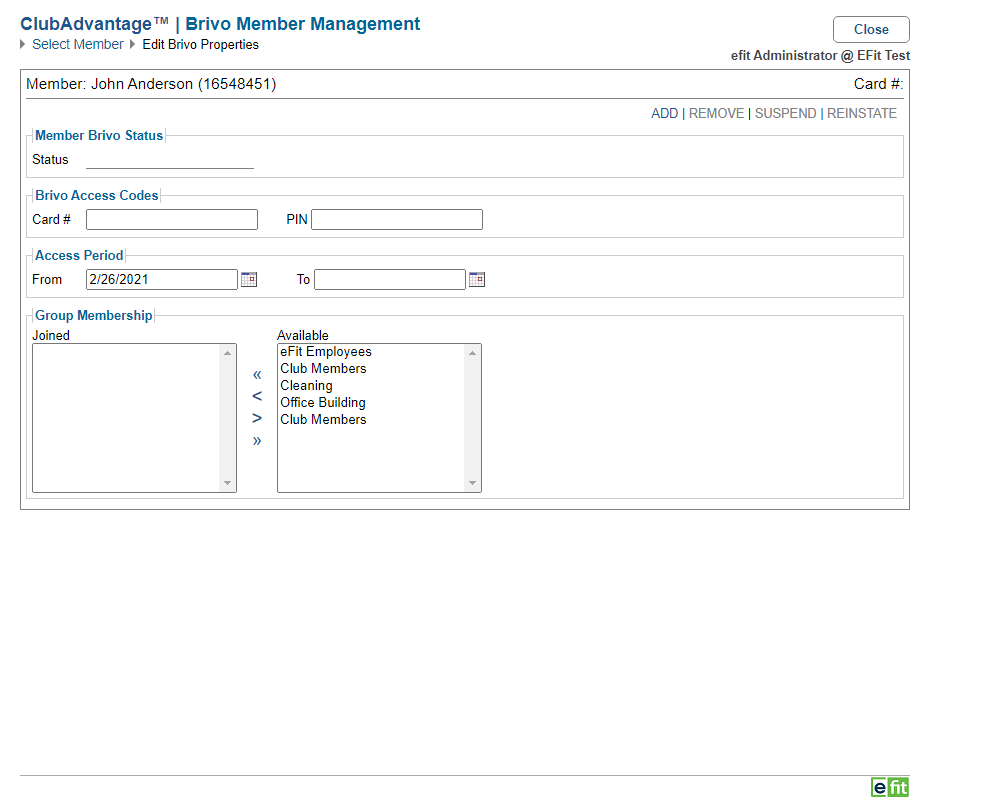Open the From date calendar picker
The height and width of the screenshot is (798, 999).
(249, 280)
